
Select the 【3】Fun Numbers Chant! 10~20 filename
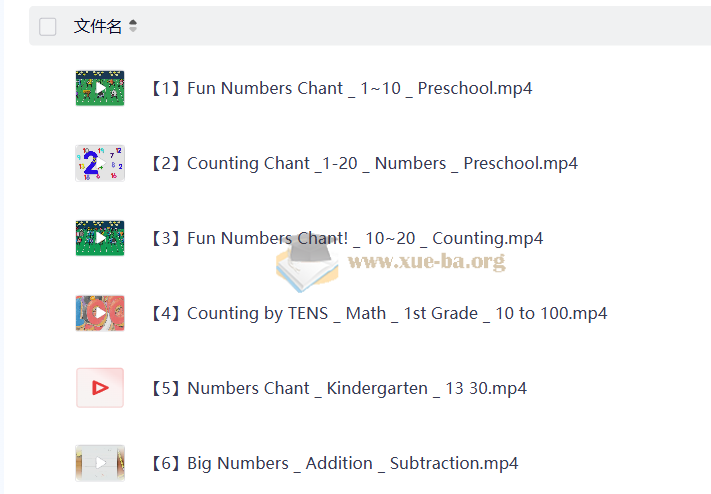pos(345,238)
